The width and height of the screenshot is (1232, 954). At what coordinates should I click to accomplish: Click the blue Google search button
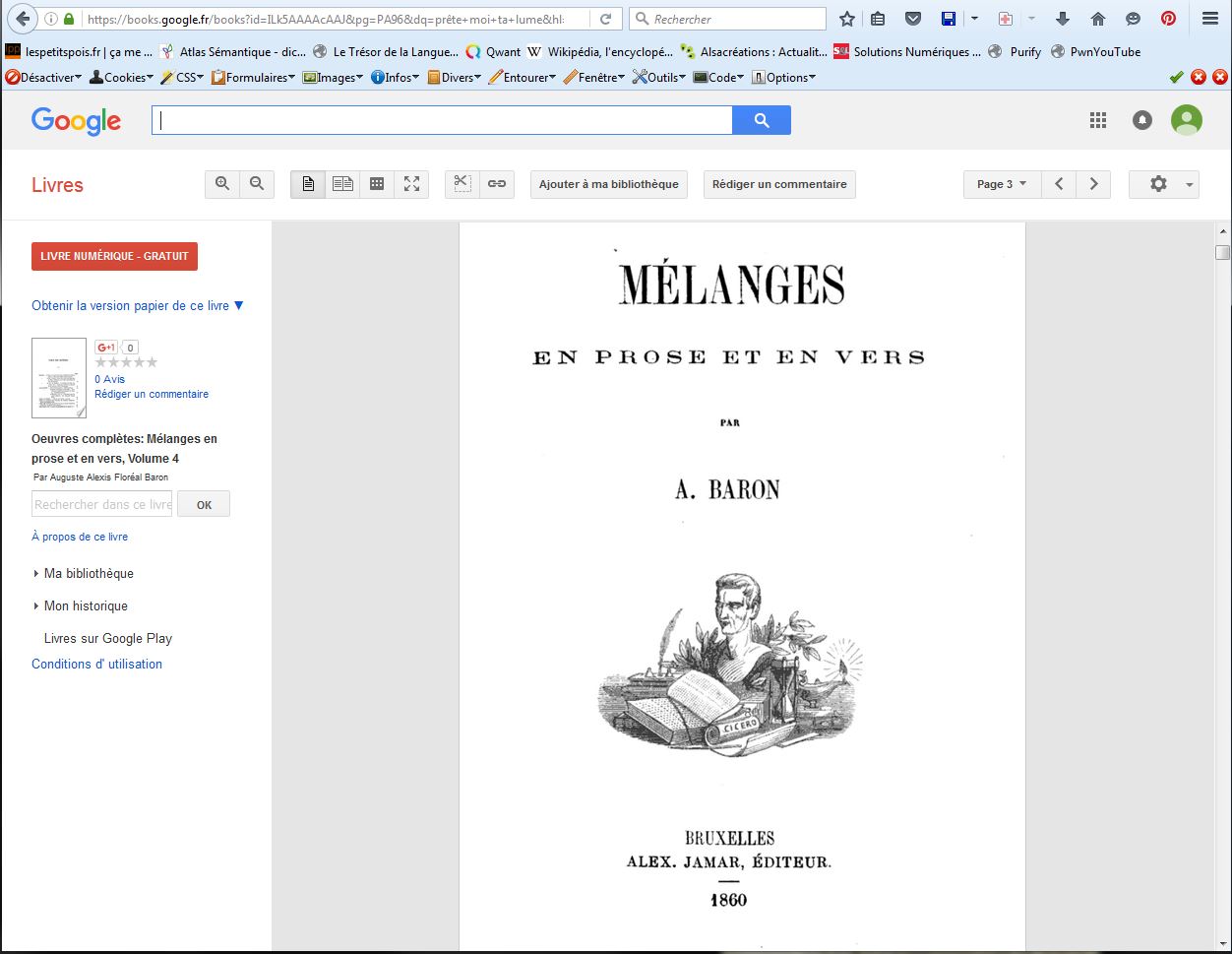pos(761,120)
